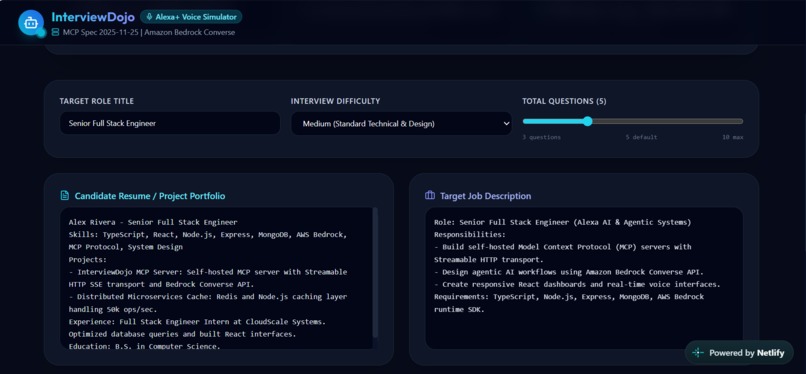Click the document icon next to Candidate Resume heading
Image resolution: width=806 pixels, height=374 pixels.
(65, 196)
